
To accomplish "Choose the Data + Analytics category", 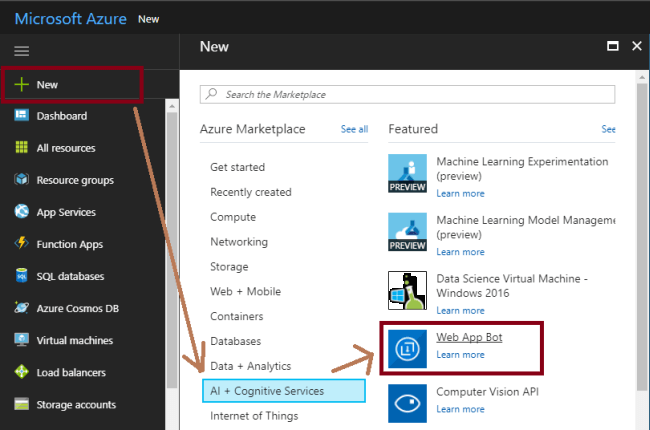I will click(x=251, y=366).
